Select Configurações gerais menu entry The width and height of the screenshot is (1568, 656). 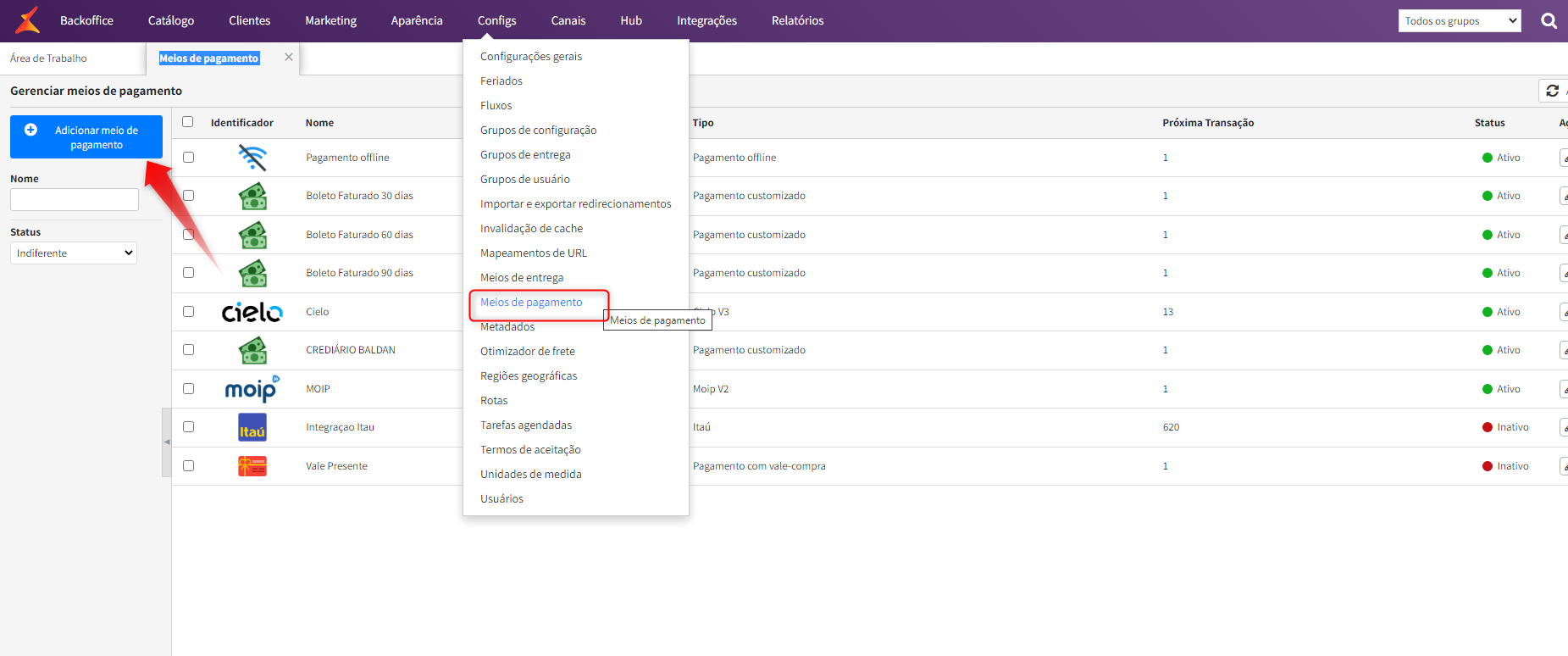pyautogui.click(x=531, y=57)
